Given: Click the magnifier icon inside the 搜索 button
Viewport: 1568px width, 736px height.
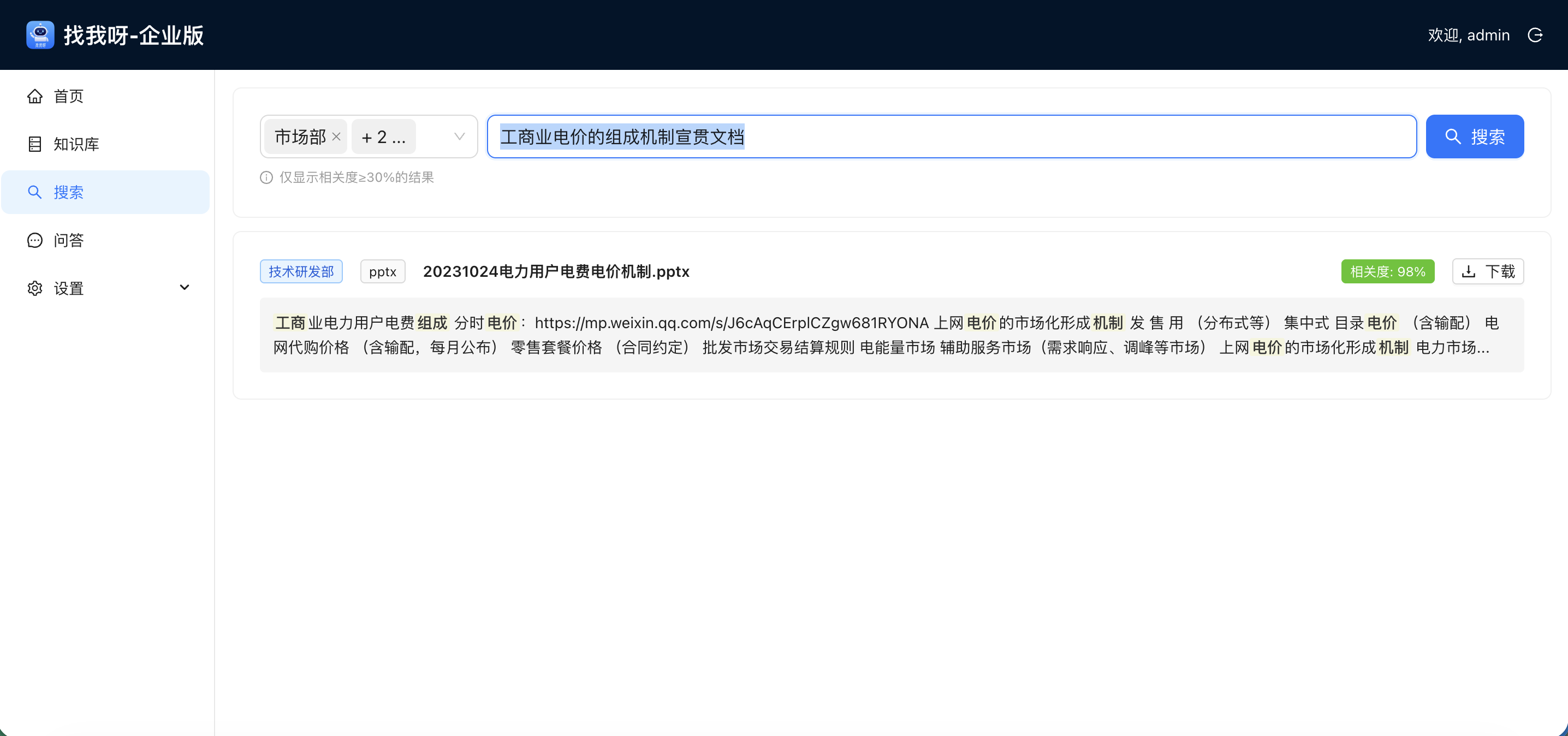Looking at the screenshot, I should tap(1453, 136).
